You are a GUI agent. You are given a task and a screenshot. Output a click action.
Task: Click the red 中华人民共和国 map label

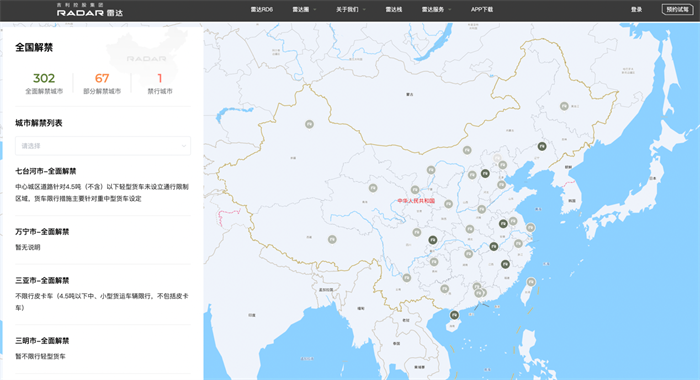416,201
